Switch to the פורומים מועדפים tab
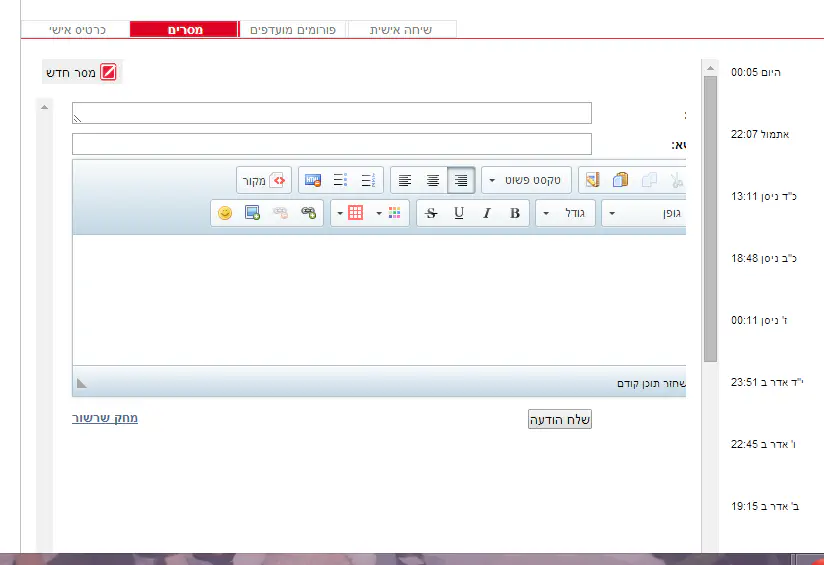The width and height of the screenshot is (824, 565). pyautogui.click(x=293, y=30)
